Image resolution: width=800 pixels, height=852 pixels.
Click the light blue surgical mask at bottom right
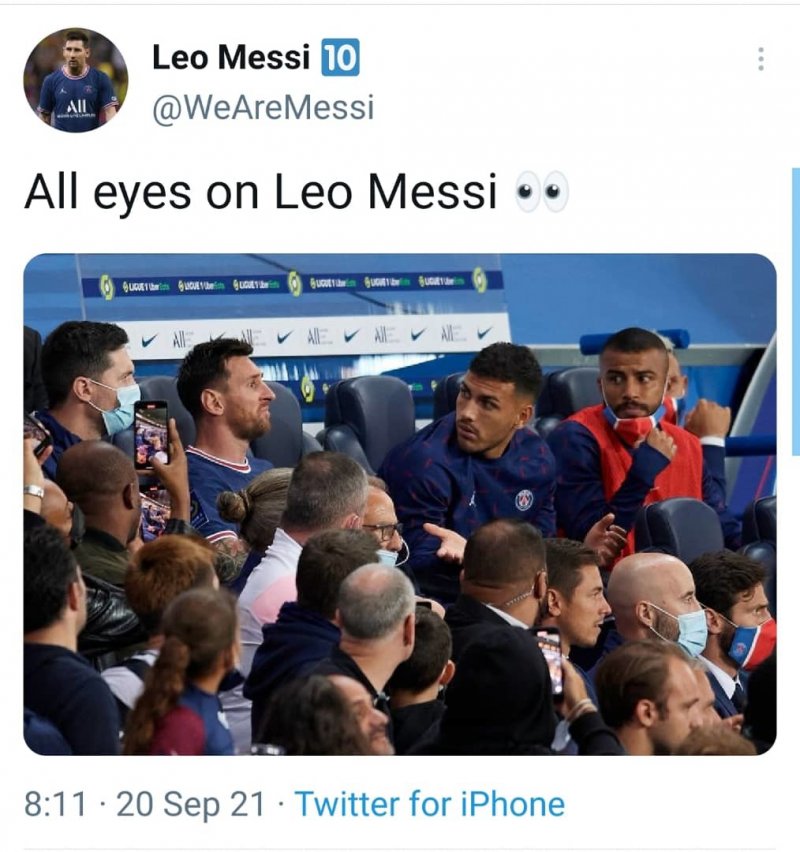(x=688, y=632)
